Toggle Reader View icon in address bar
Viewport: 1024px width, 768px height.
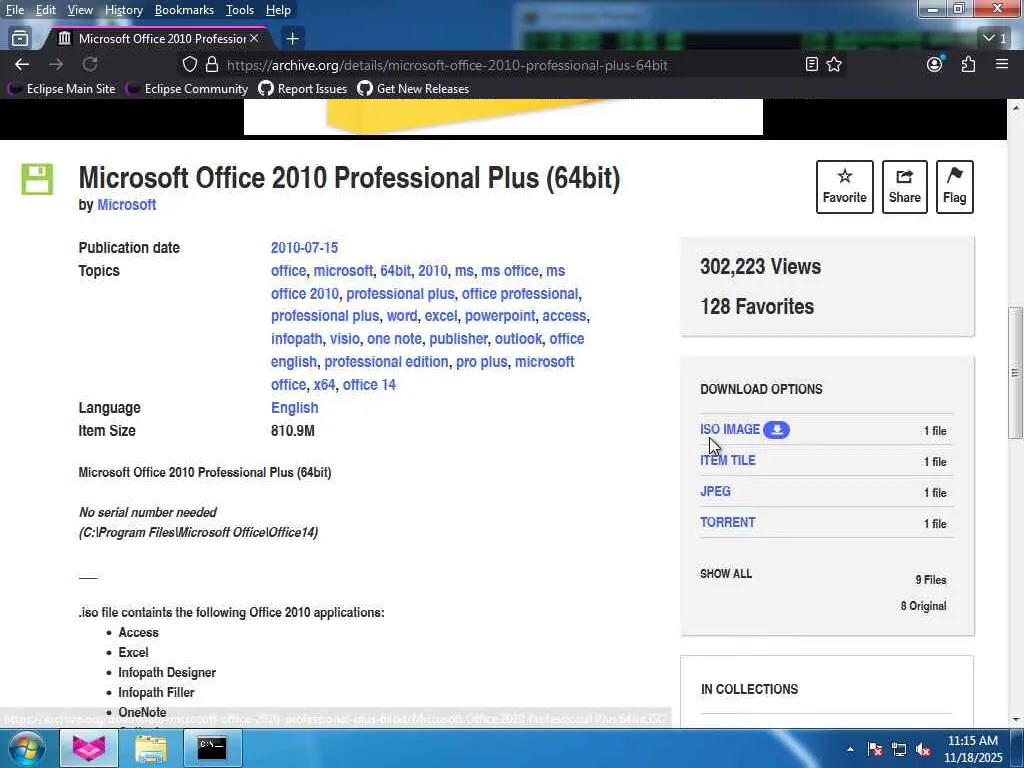pos(812,64)
